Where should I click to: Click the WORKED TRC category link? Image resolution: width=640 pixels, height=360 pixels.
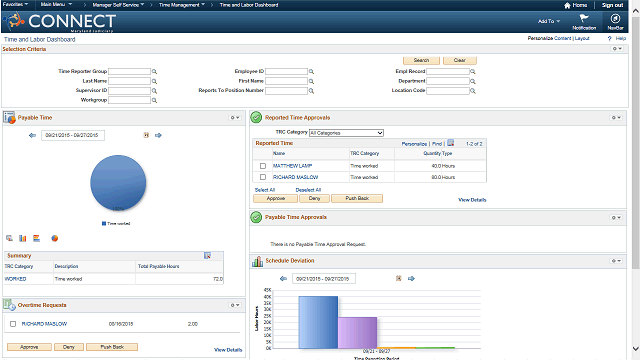coord(16,279)
